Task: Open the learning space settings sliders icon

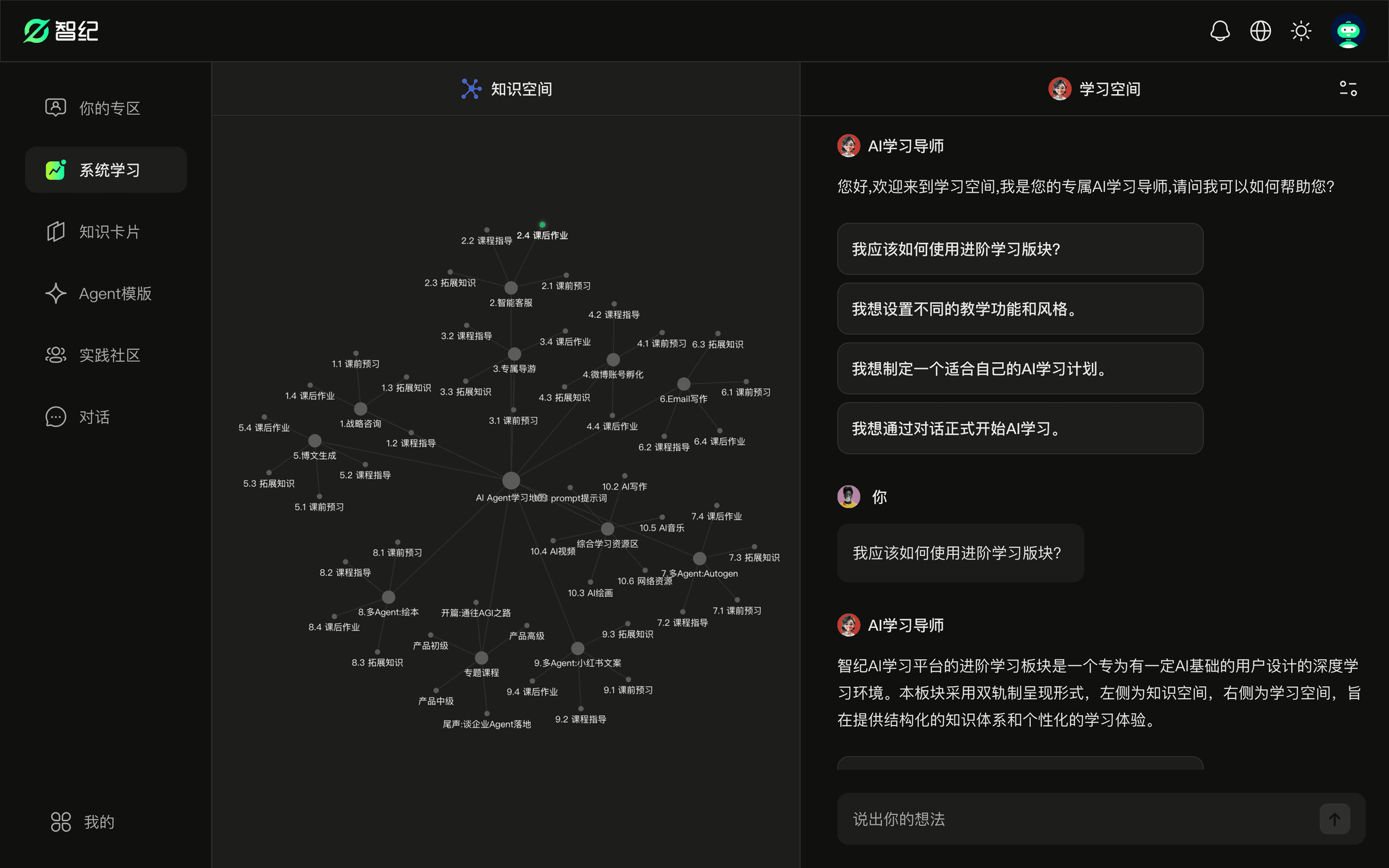Action: pyautogui.click(x=1348, y=89)
